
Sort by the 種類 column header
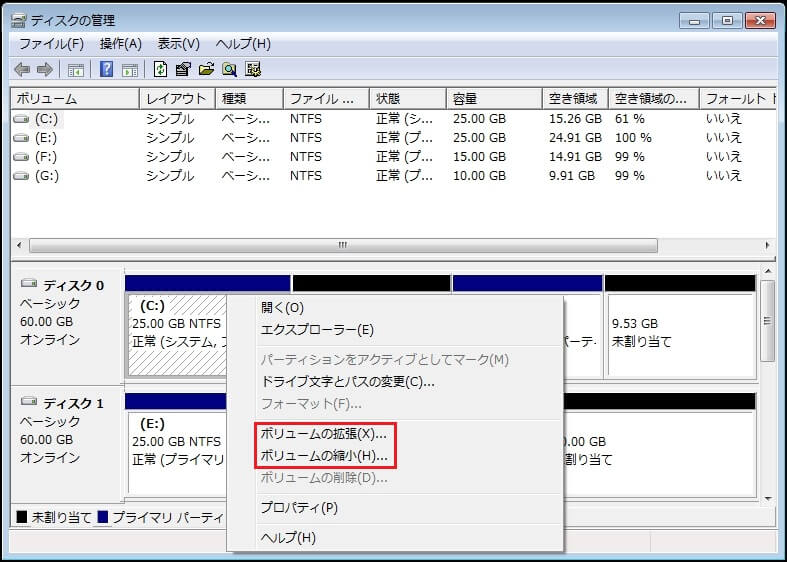click(249, 99)
